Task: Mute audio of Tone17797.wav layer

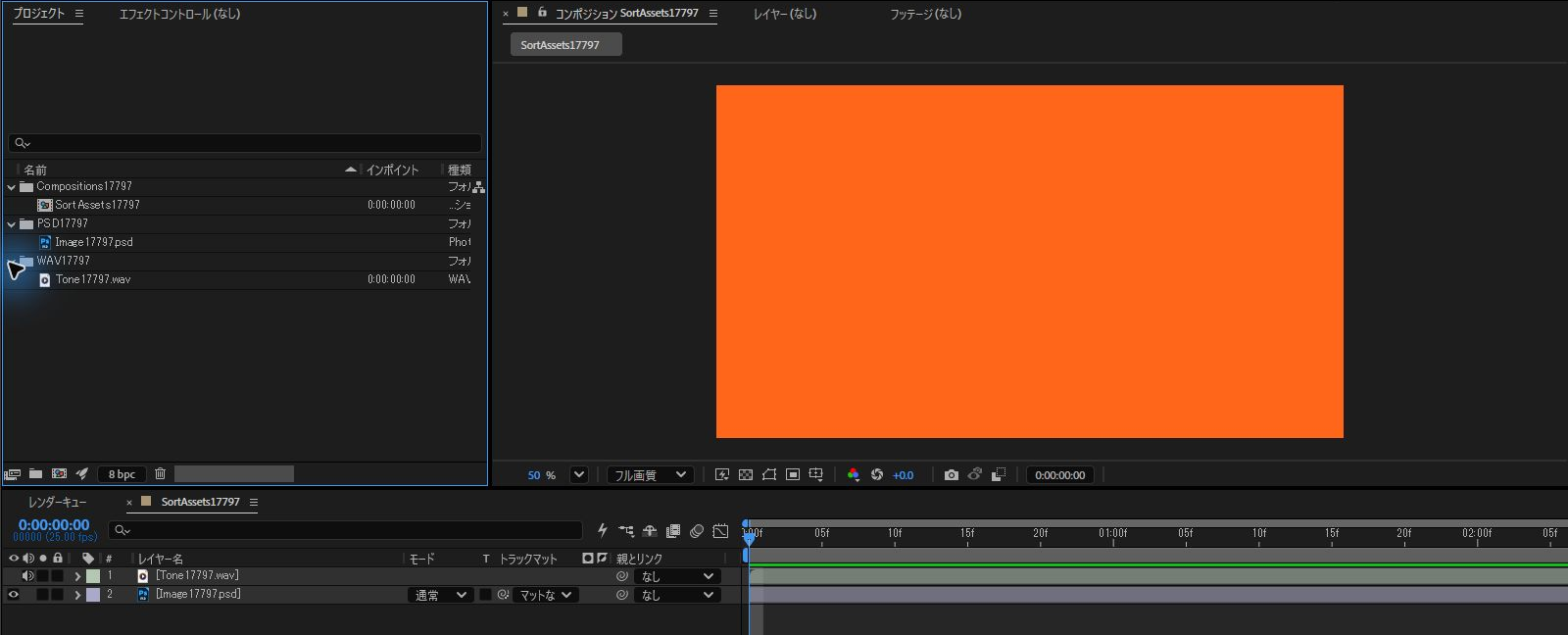Action: point(28,576)
